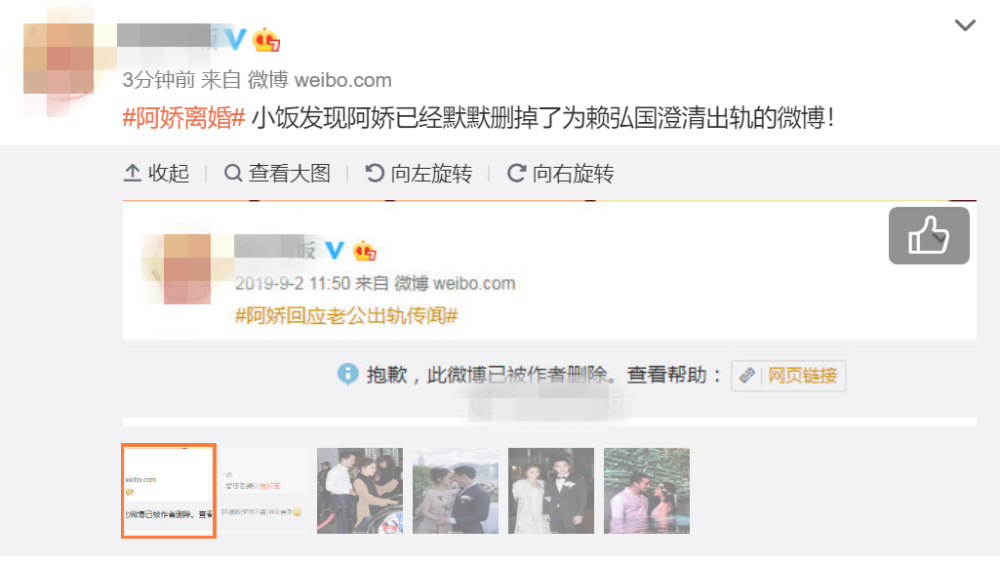This screenshot has height=564, width=1000.
Task: Open the #阿娇离婚# hashtag topic
Action: (x=184, y=118)
